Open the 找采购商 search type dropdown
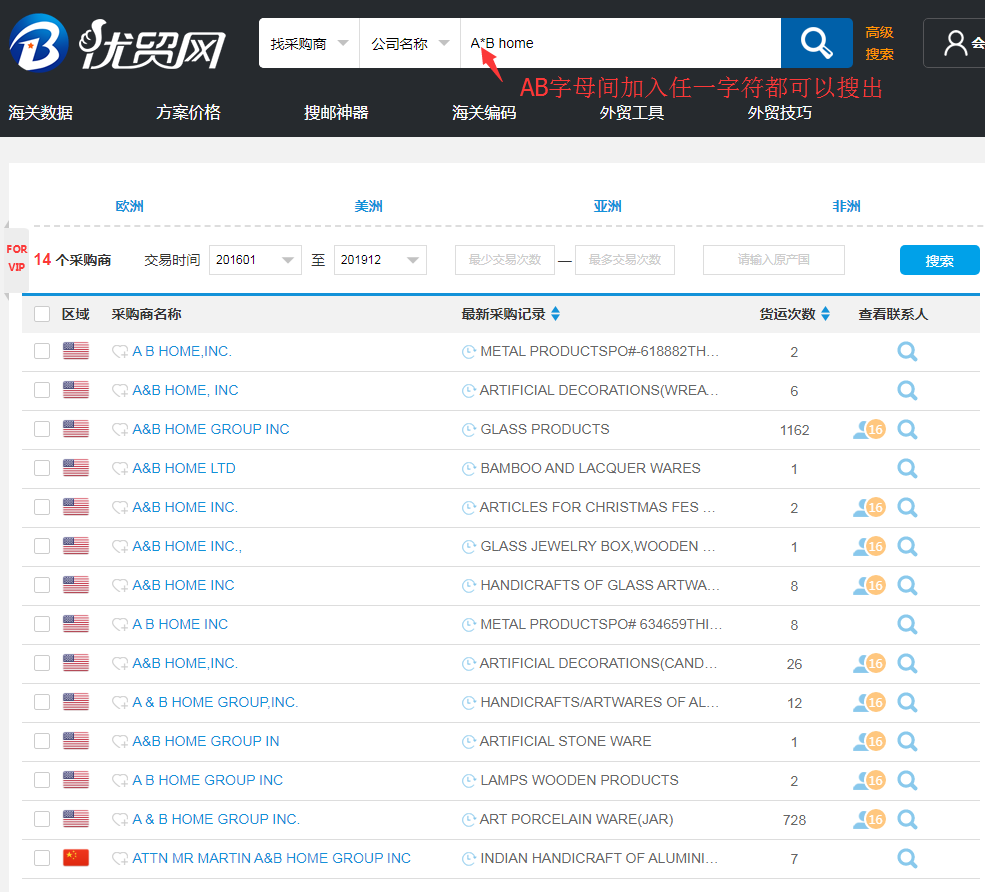Screen dimensions: 985x892 pos(309,43)
